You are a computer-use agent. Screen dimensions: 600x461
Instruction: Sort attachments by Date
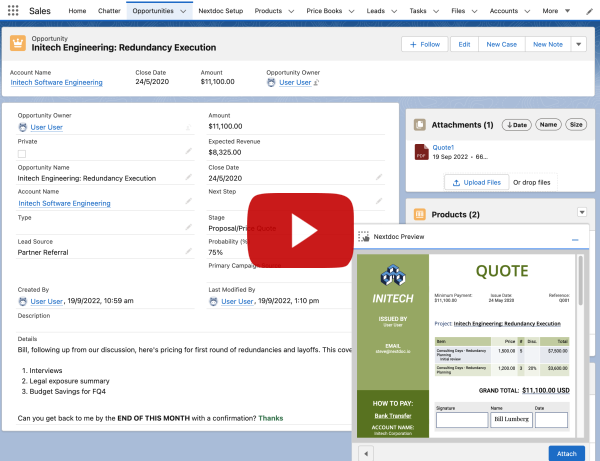tap(516, 125)
